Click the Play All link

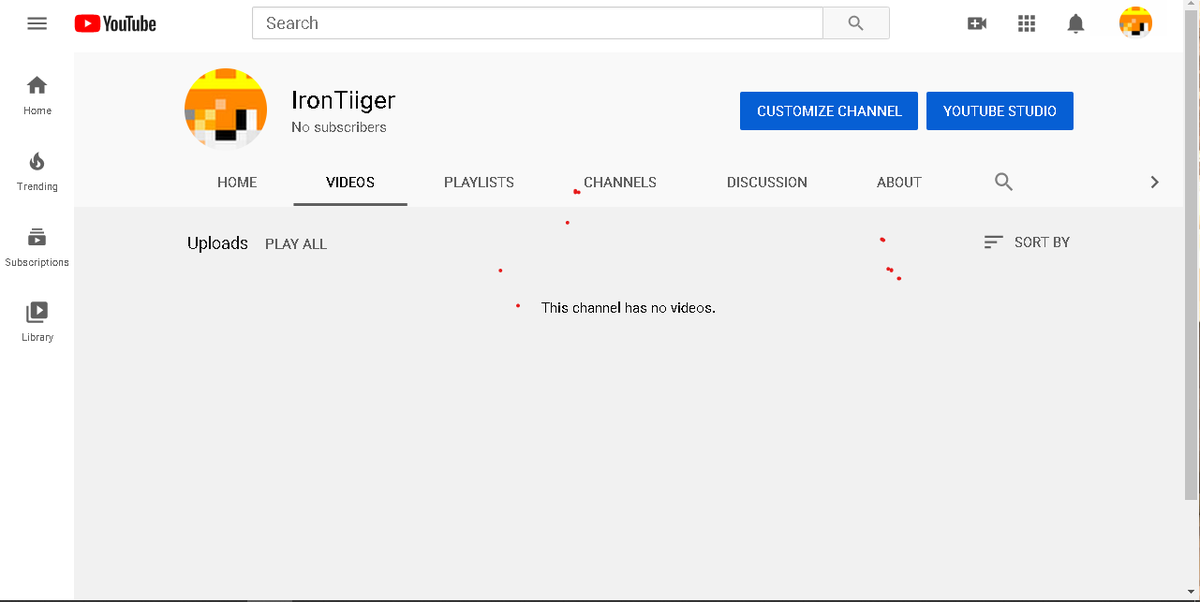[x=296, y=244]
